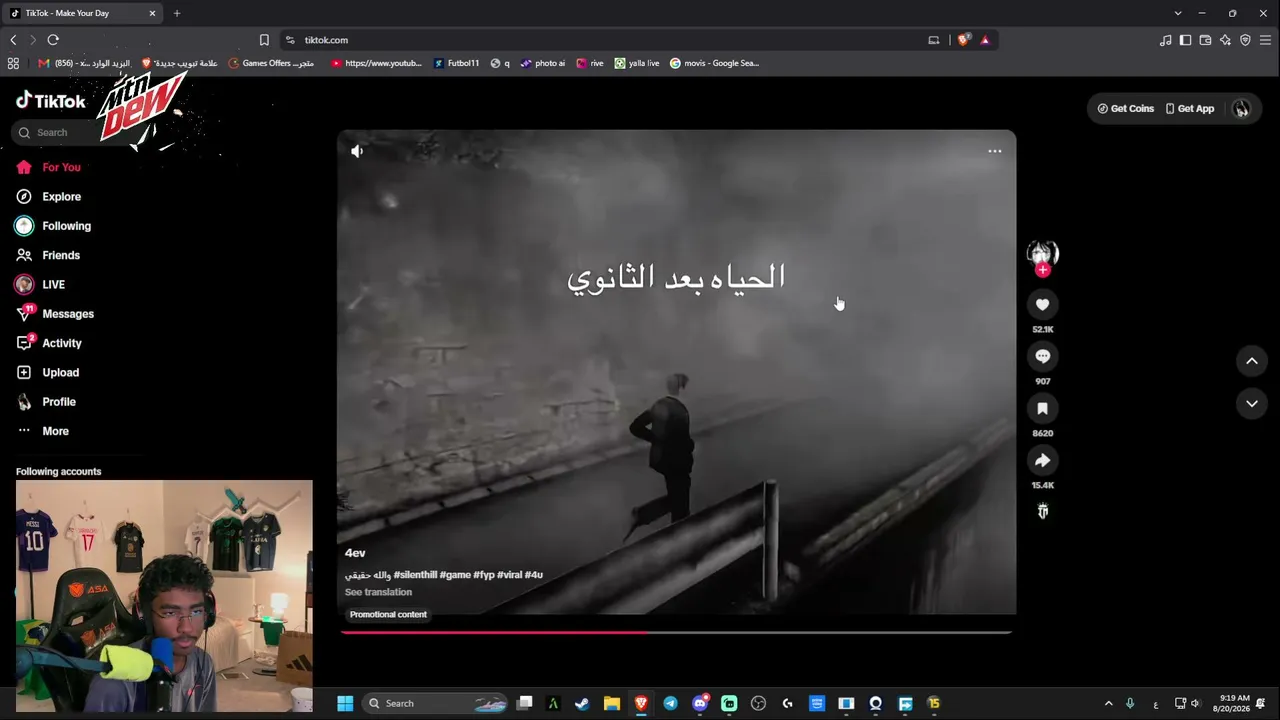
Task: Open the Gmail inbox bookmark
Action: click(84, 63)
